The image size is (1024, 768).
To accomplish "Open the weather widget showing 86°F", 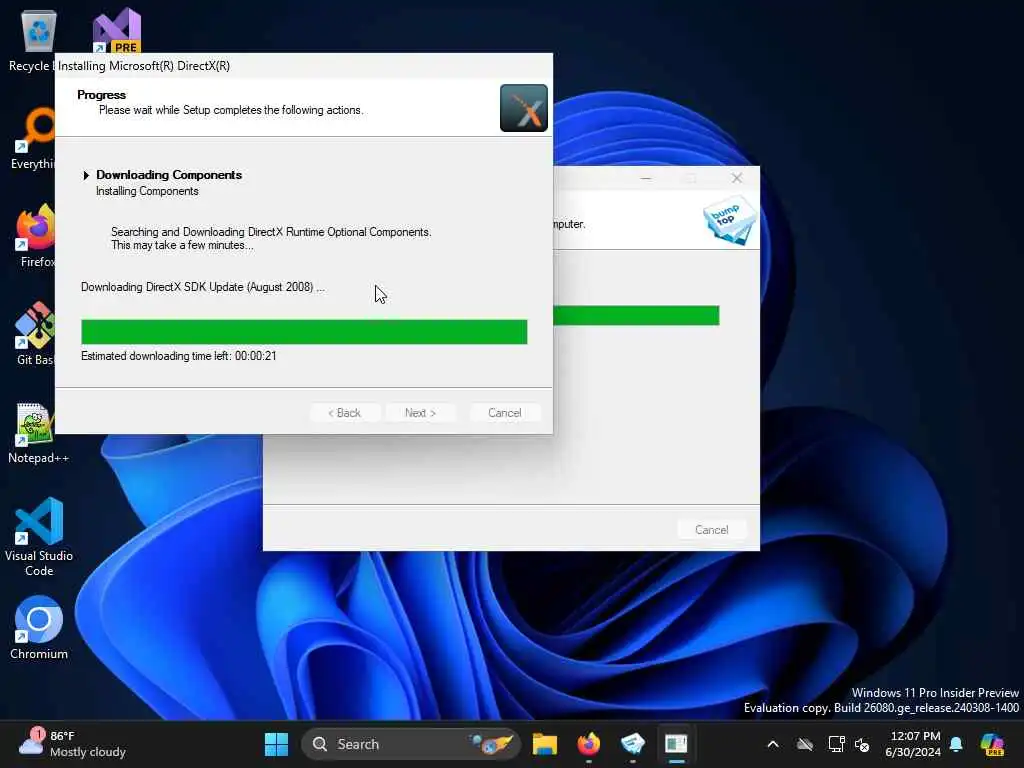I will [72, 744].
